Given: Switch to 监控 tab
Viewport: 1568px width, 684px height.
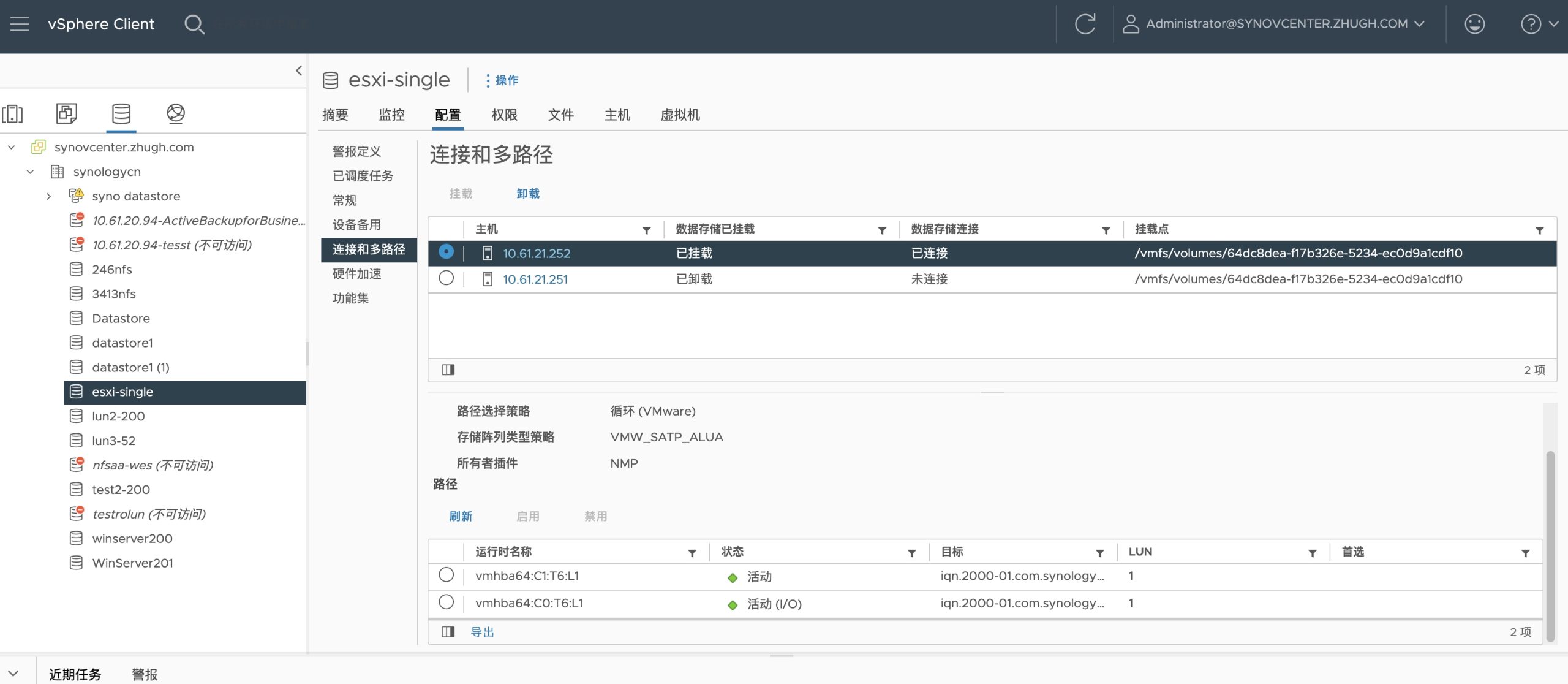Looking at the screenshot, I should (391, 115).
